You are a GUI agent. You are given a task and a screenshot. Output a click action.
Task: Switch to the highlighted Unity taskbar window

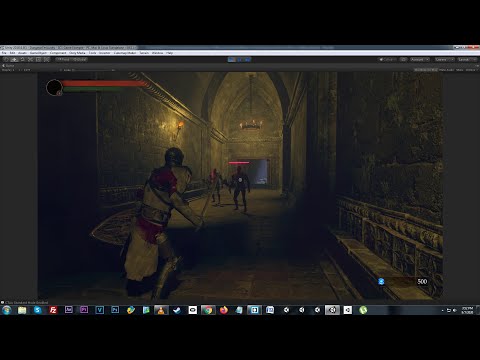[x=332, y=310]
